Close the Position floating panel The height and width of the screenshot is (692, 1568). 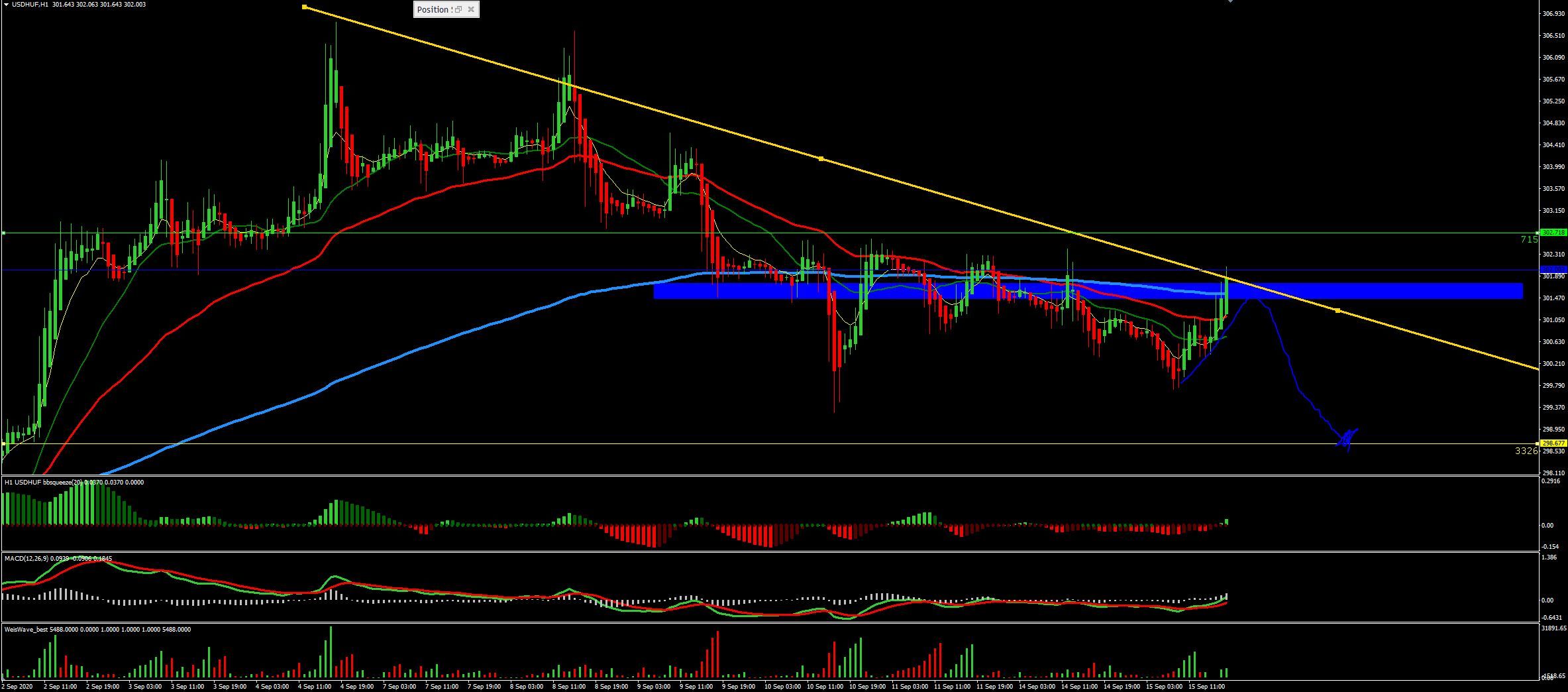pos(471,9)
